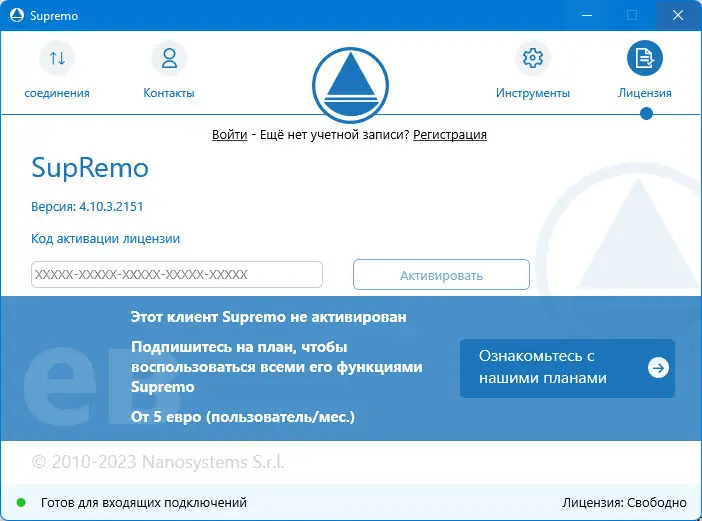
Task: Open the connections (соединения) arrows icon
Action: coord(57,58)
